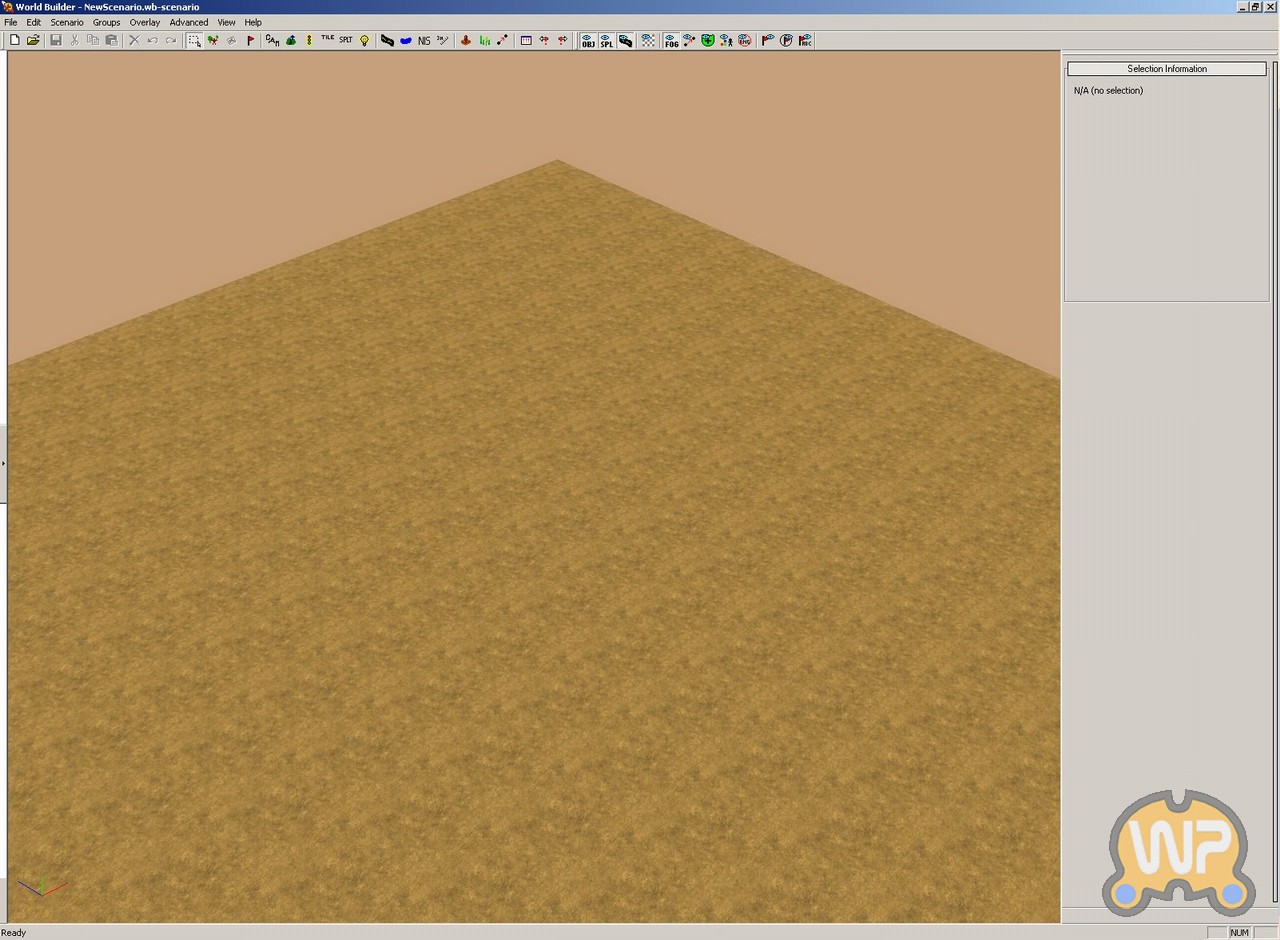1280x940 pixels.
Task: Click the New scenario icon
Action: click(x=14, y=40)
